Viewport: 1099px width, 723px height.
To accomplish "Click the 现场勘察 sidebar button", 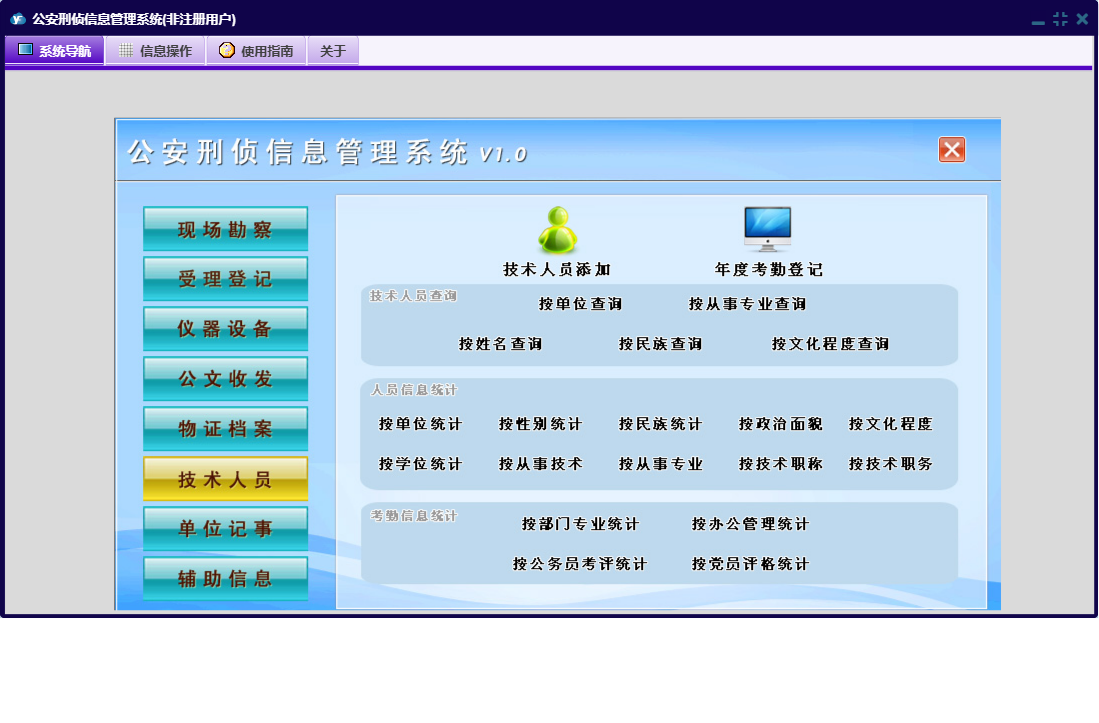I will [x=225, y=229].
